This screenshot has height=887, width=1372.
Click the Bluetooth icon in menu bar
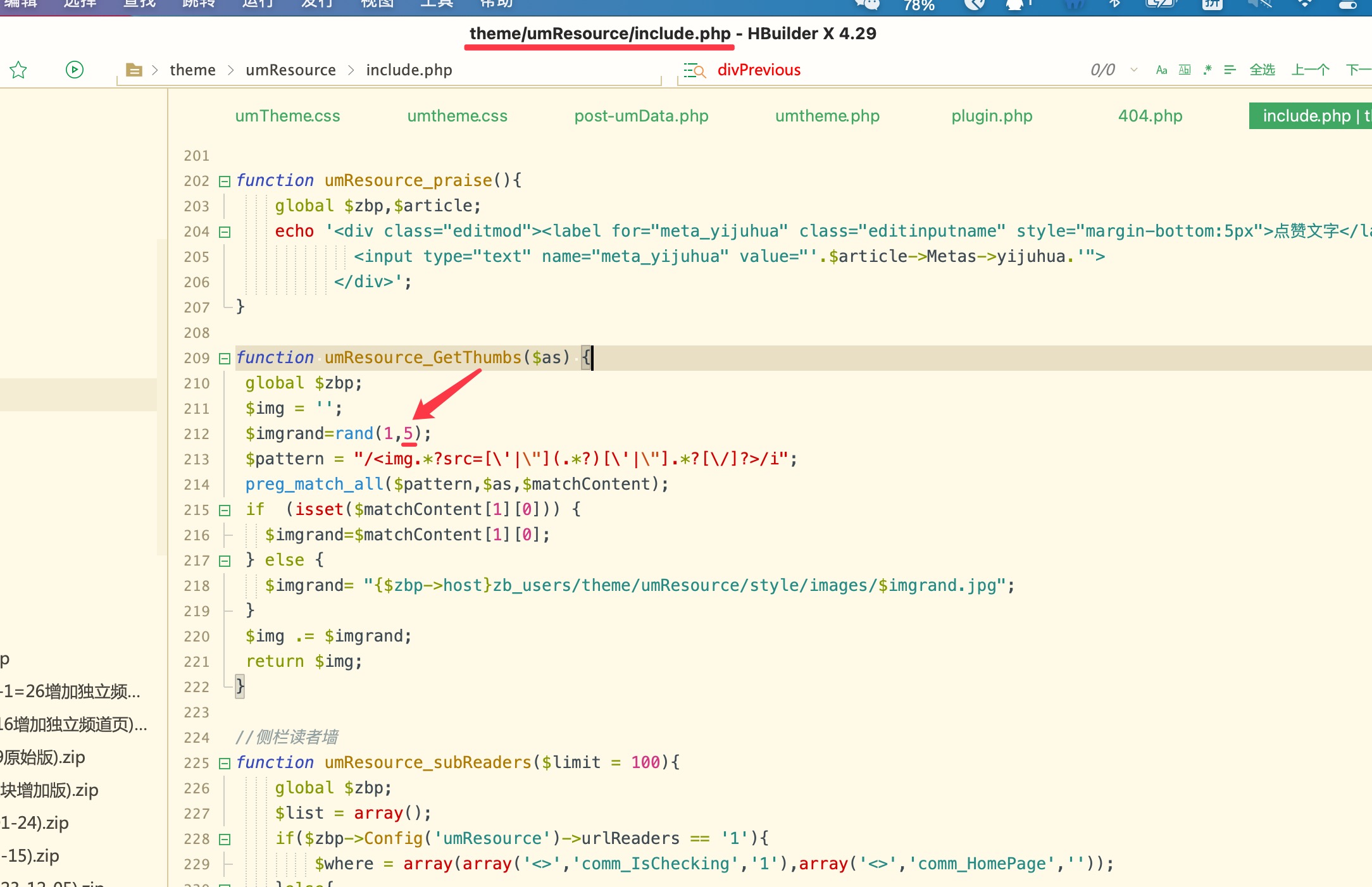pos(1115,4)
